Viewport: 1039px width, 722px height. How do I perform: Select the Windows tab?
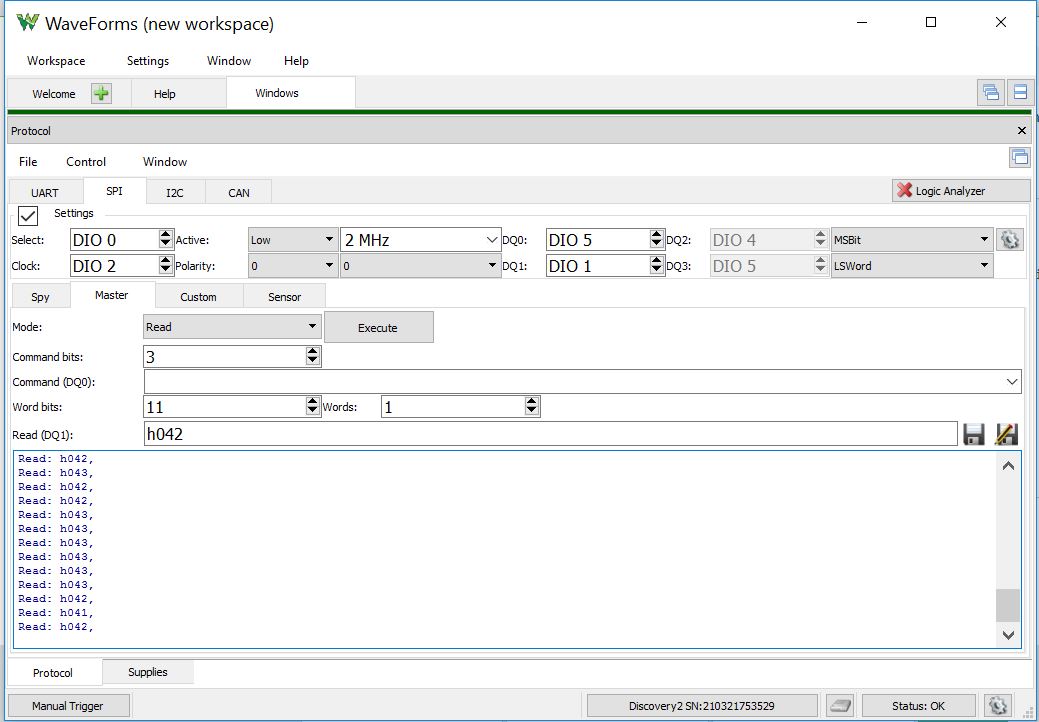pos(277,93)
